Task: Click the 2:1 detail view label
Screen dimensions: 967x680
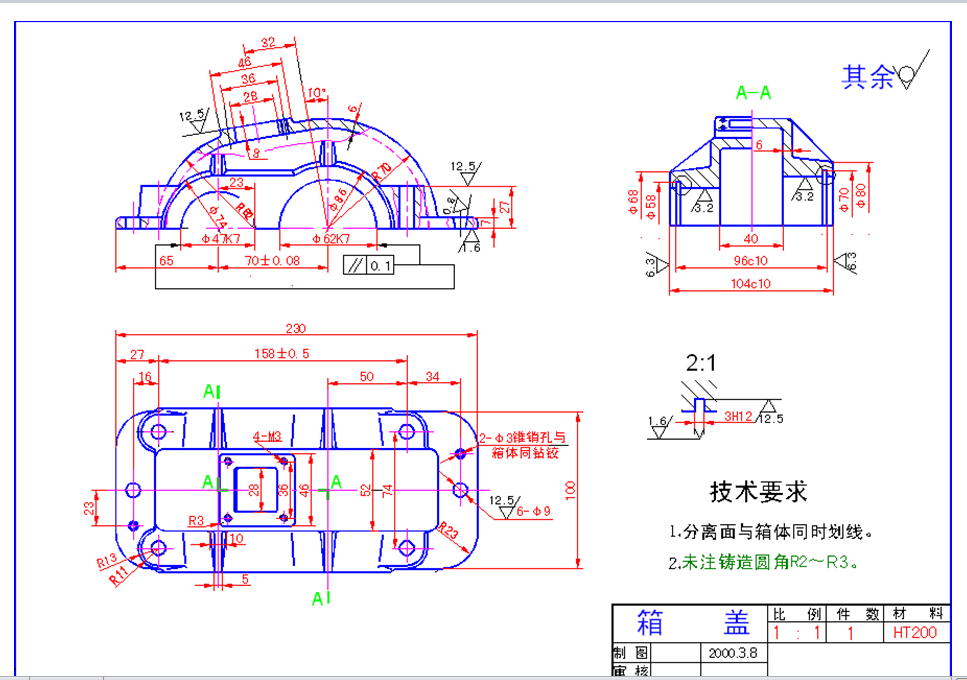Action: [700, 362]
